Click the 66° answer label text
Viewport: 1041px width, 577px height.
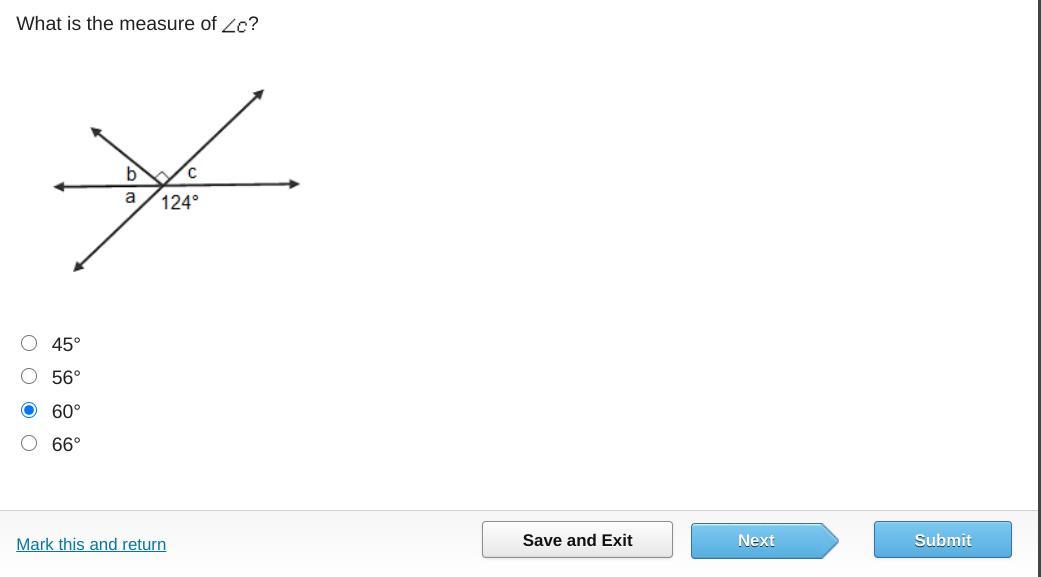66,444
